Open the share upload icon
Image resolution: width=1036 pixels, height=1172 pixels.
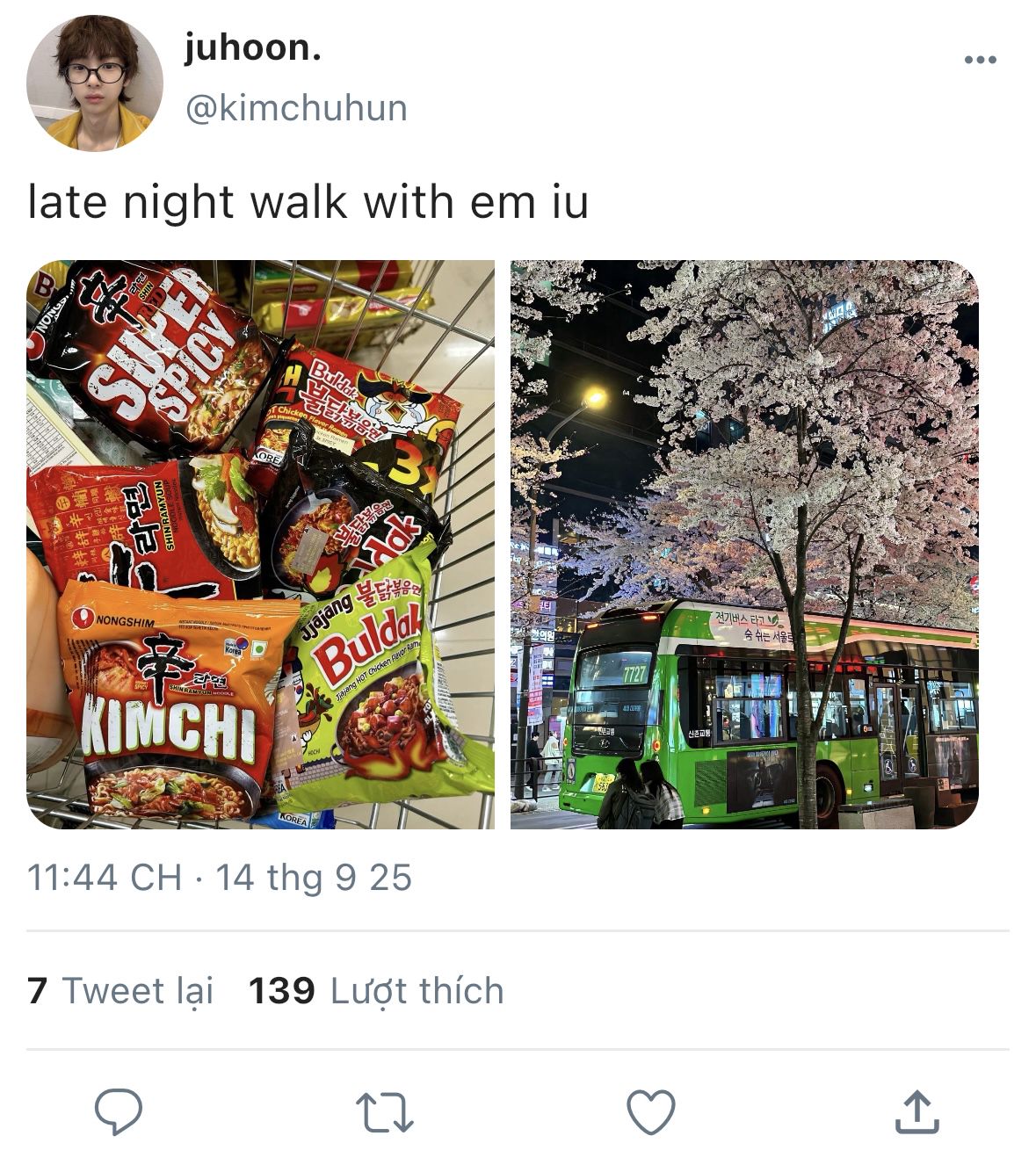916,1111
